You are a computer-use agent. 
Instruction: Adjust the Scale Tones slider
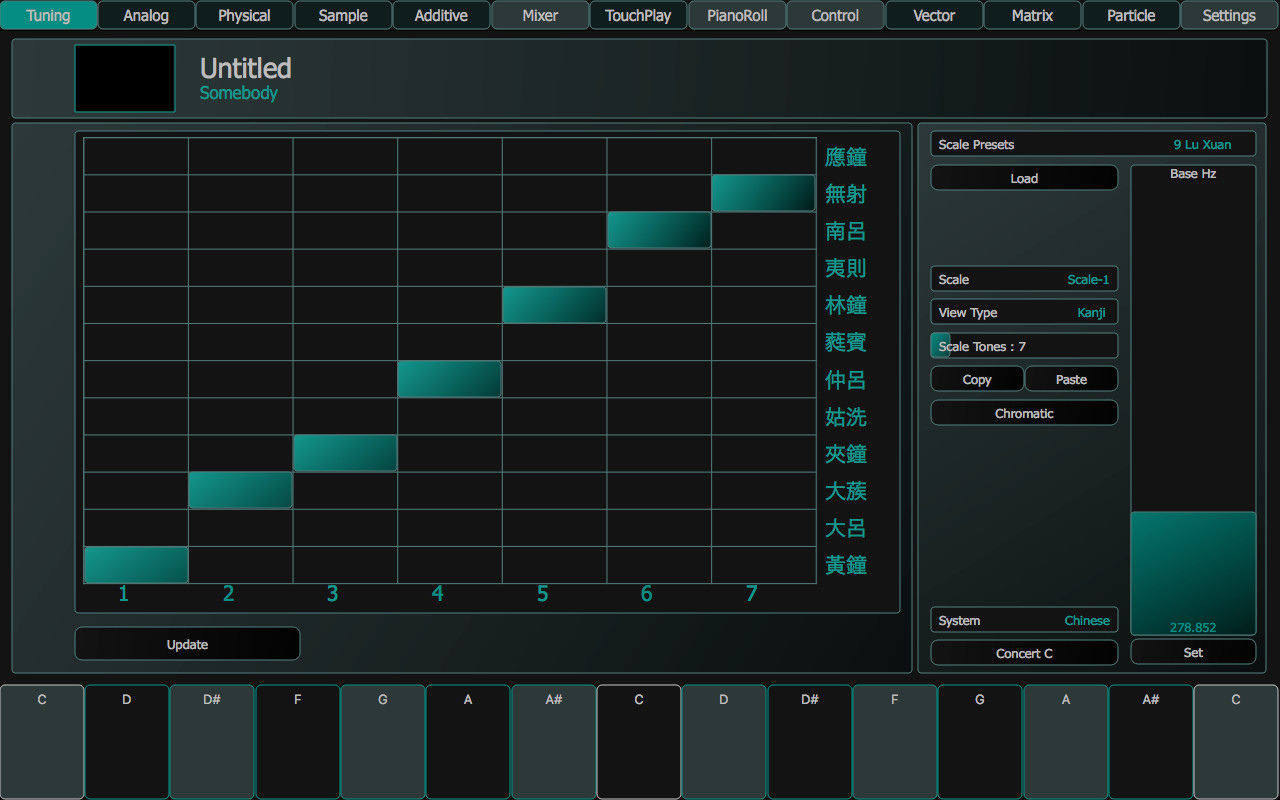pyautogui.click(x=1024, y=345)
